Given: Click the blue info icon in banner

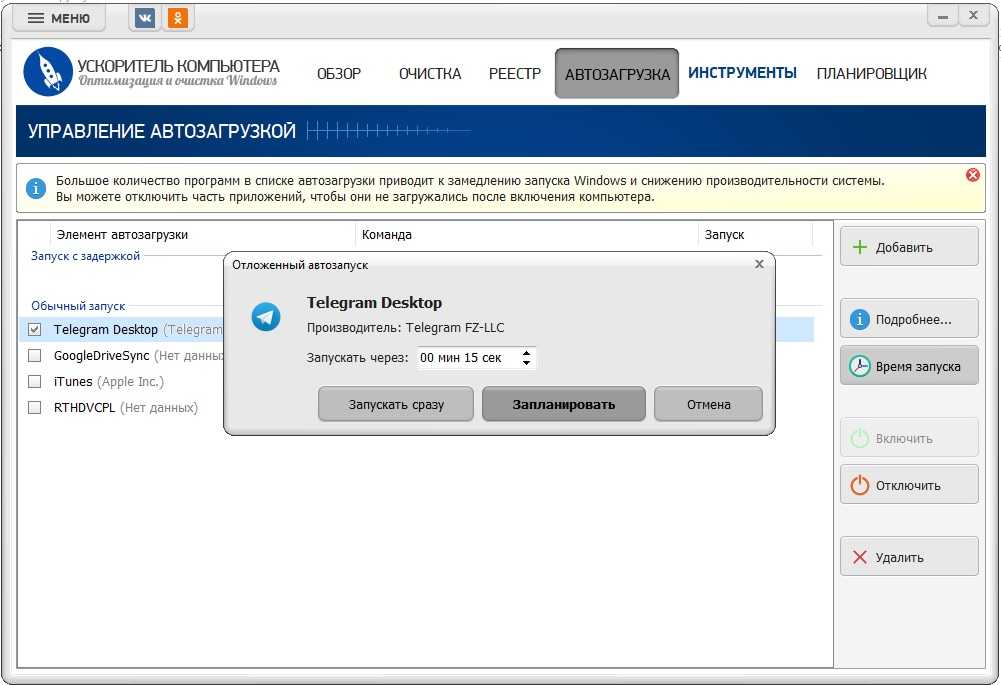Looking at the screenshot, I should coord(36,188).
